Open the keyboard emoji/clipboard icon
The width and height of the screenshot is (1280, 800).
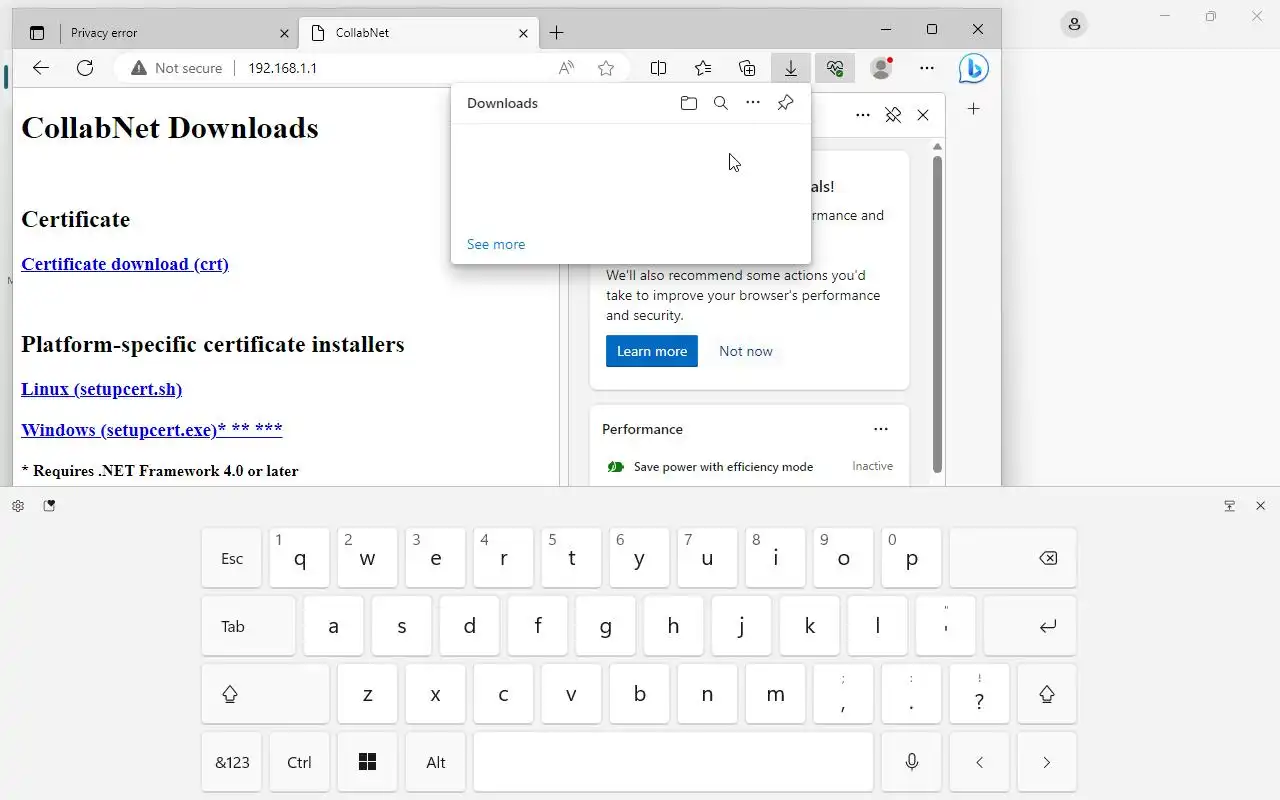[x=49, y=506]
